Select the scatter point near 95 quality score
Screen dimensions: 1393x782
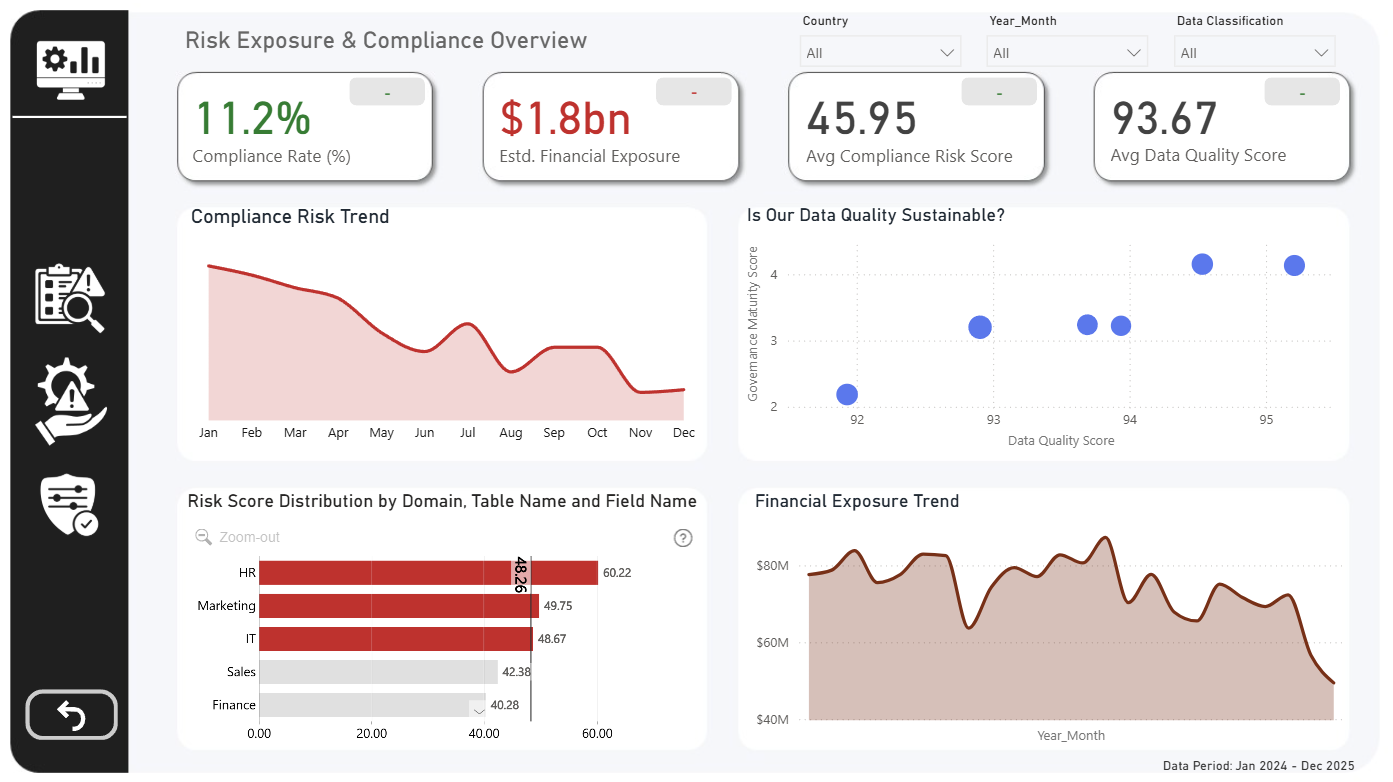click(x=1294, y=265)
